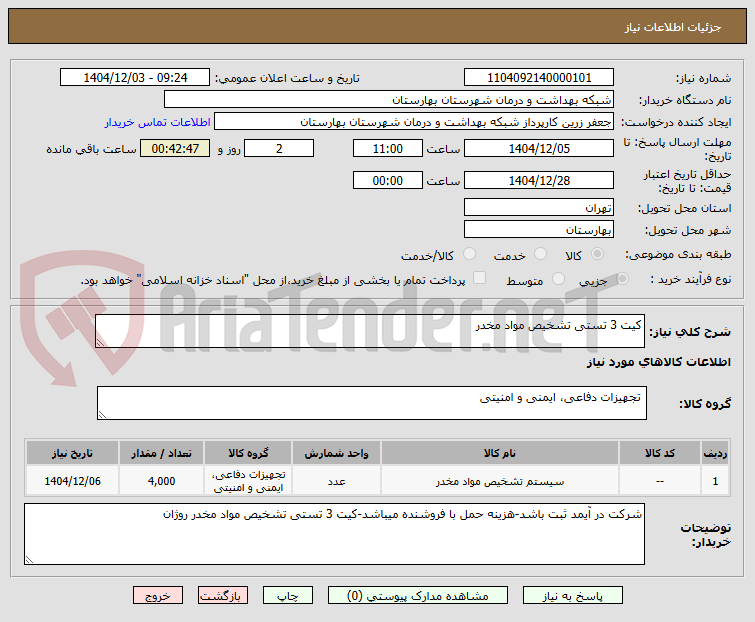Click the row number cell 1

pos(715,481)
